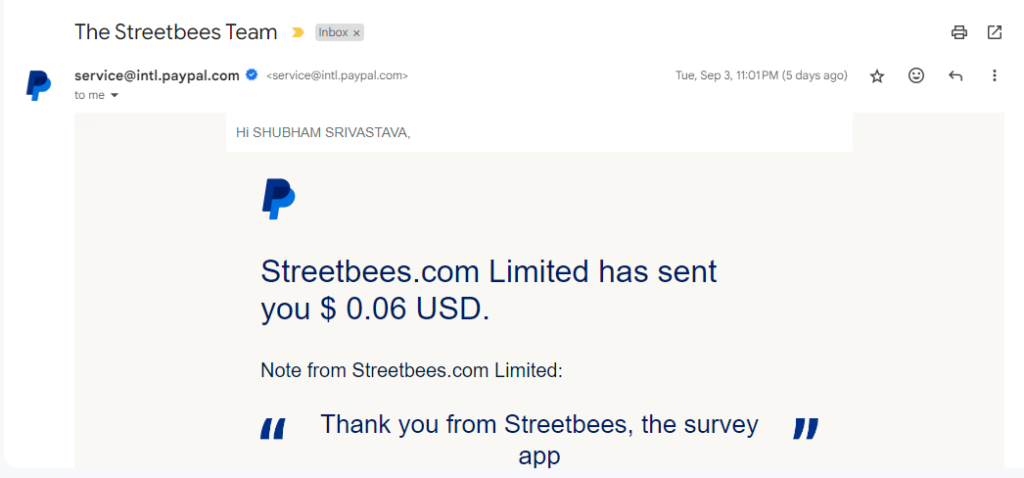
Task: Click the blue verified sender badge
Action: pos(251,75)
